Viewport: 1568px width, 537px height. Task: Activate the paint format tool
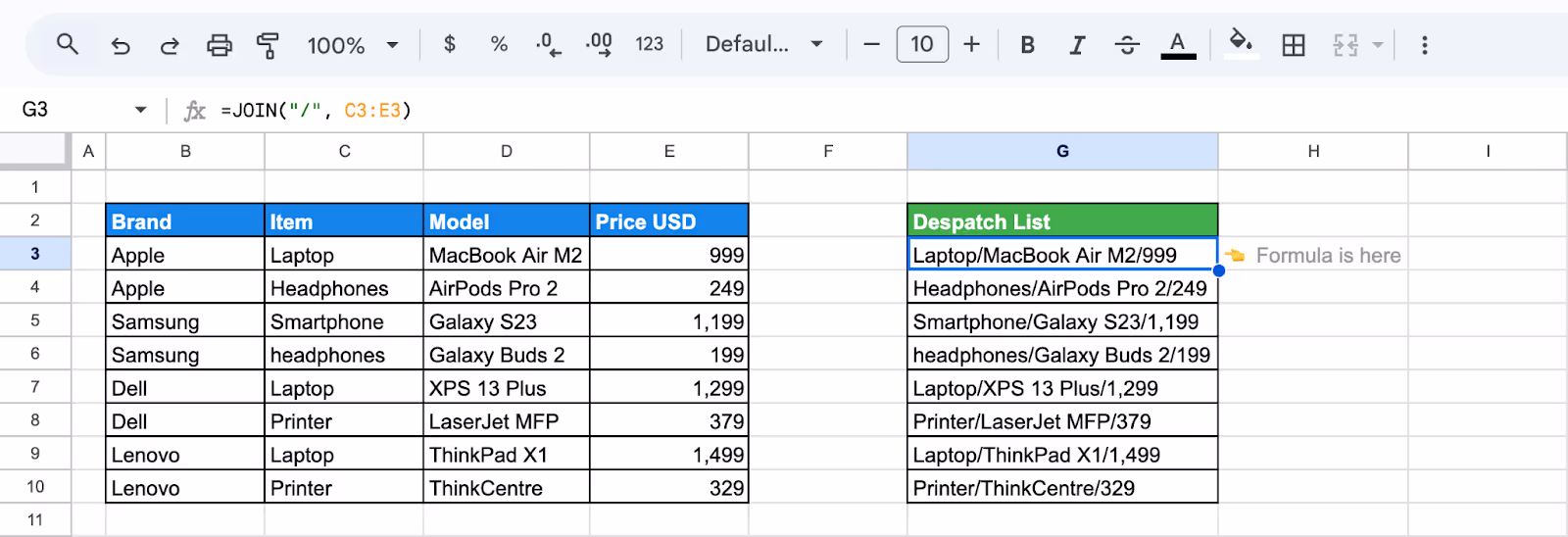click(x=268, y=45)
